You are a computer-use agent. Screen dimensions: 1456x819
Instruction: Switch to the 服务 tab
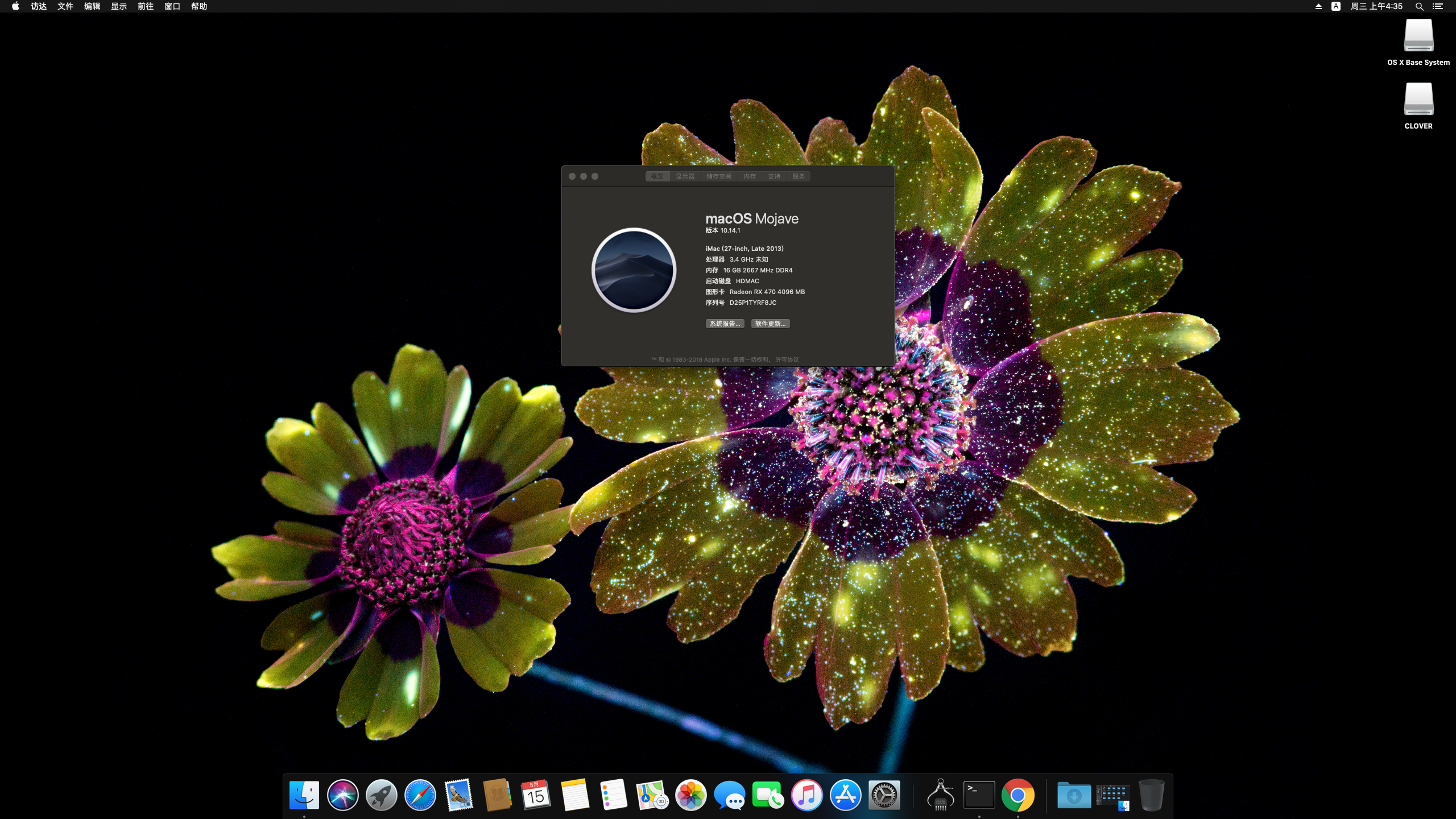[x=799, y=176]
